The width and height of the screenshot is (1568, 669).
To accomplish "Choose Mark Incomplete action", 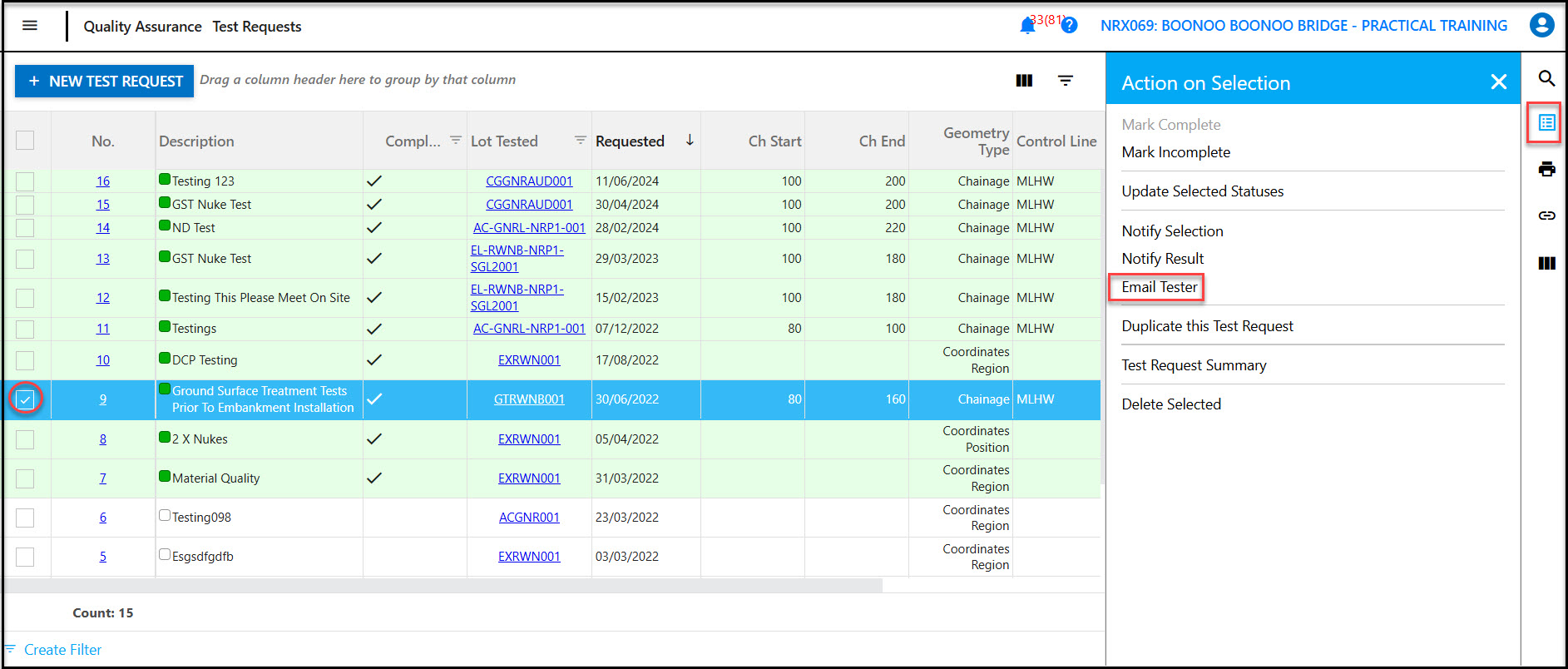I will click(x=1175, y=152).
